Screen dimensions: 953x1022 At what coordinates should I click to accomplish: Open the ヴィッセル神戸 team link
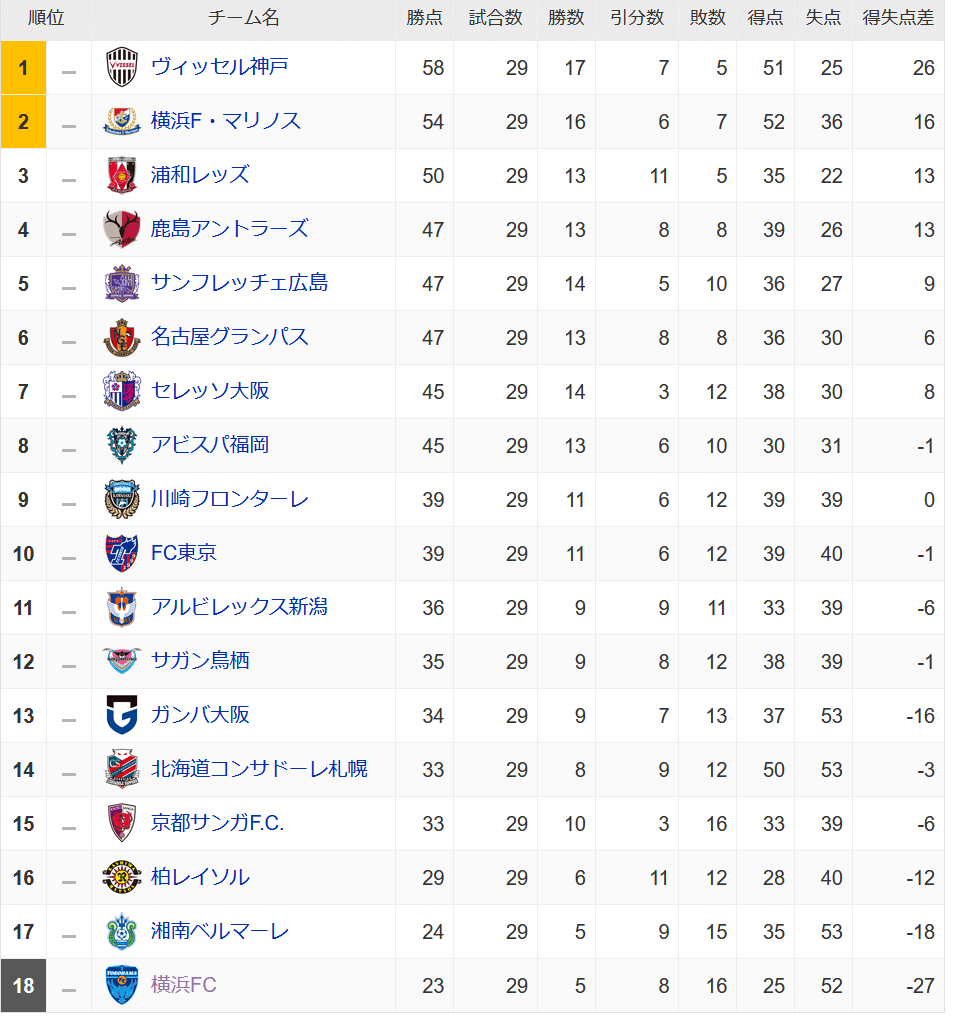(x=220, y=67)
